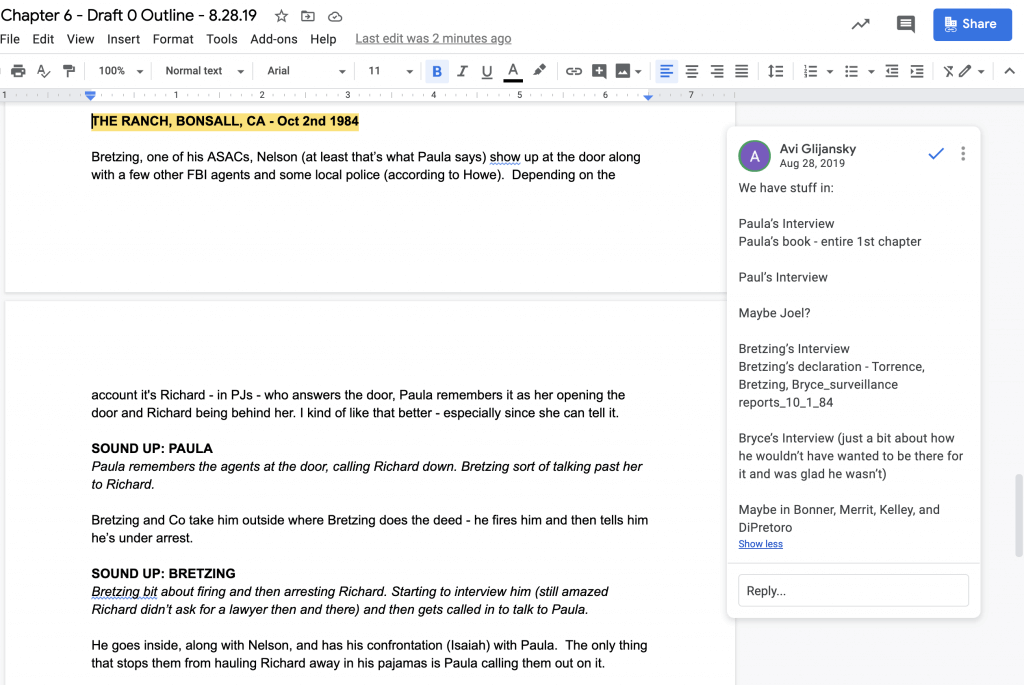1024x685 pixels.
Task: Toggle underline formatting
Action: tap(487, 71)
